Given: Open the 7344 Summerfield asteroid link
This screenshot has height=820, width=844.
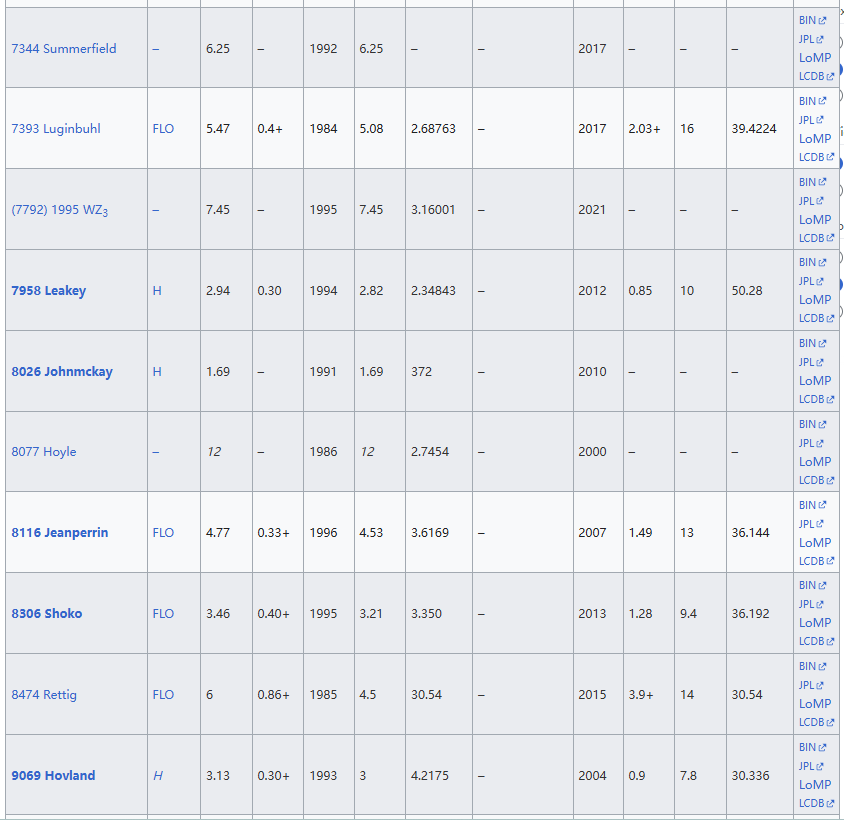Looking at the screenshot, I should point(64,48).
